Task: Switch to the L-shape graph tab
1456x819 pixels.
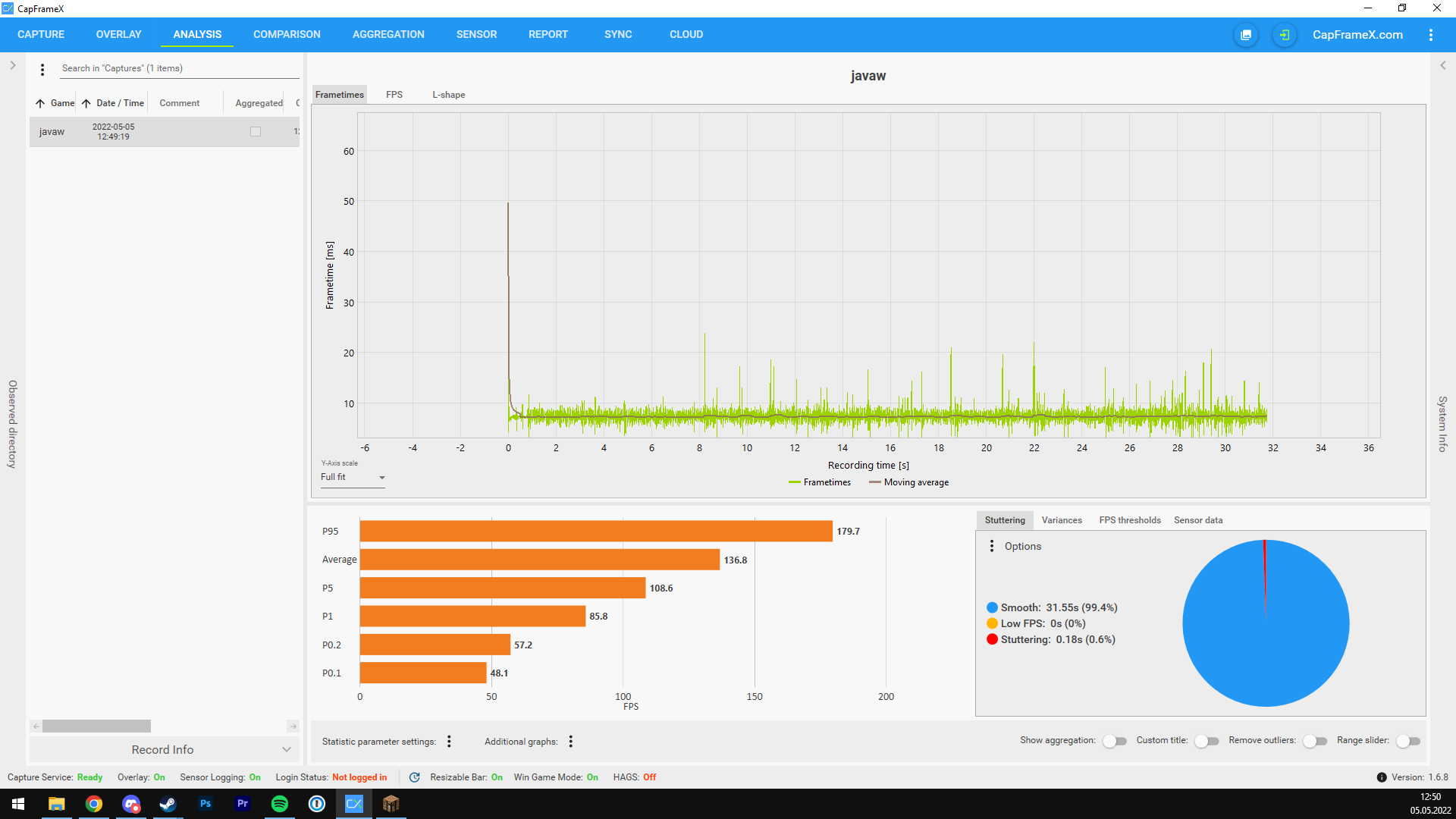Action: tap(448, 95)
